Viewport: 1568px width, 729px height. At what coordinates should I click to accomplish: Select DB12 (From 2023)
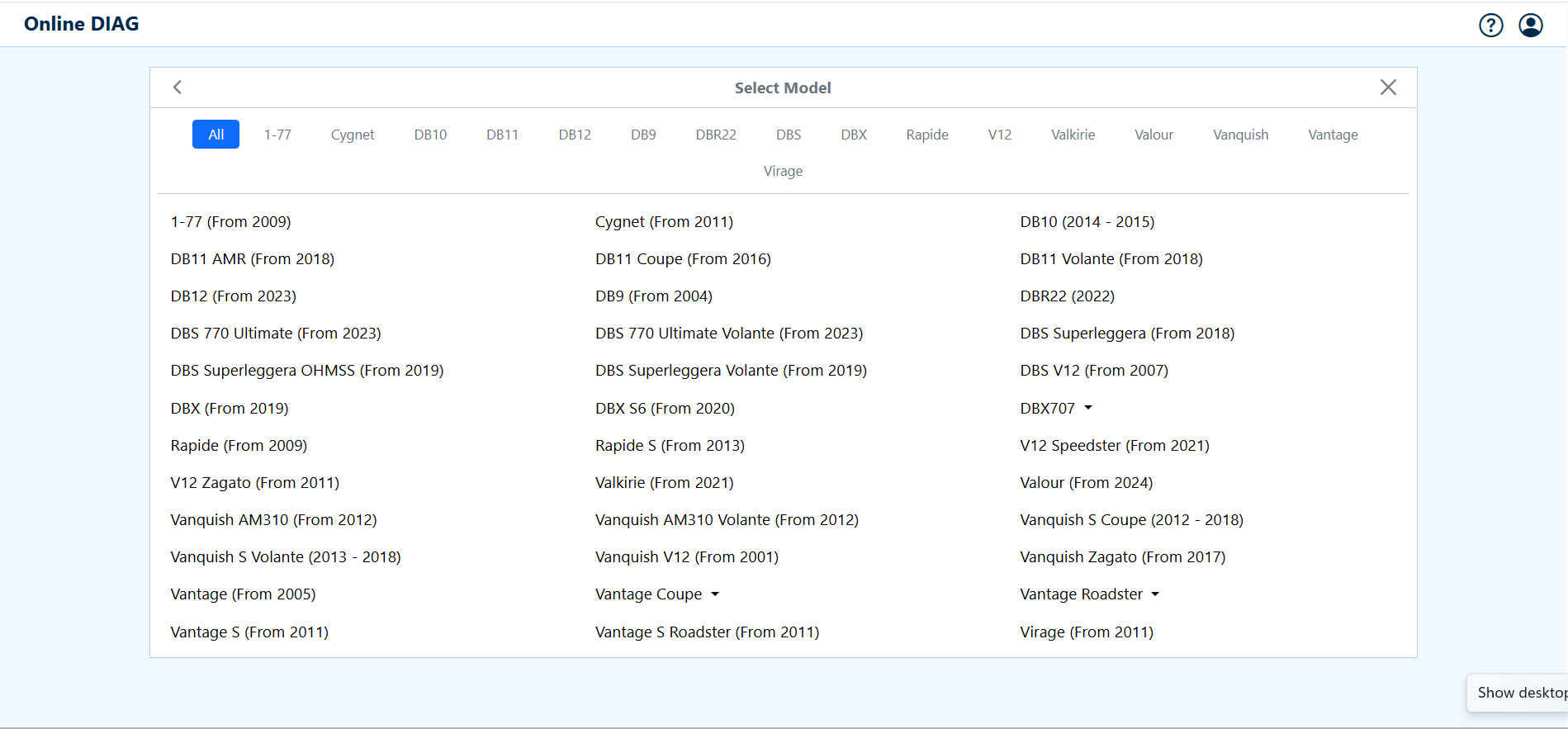233,296
